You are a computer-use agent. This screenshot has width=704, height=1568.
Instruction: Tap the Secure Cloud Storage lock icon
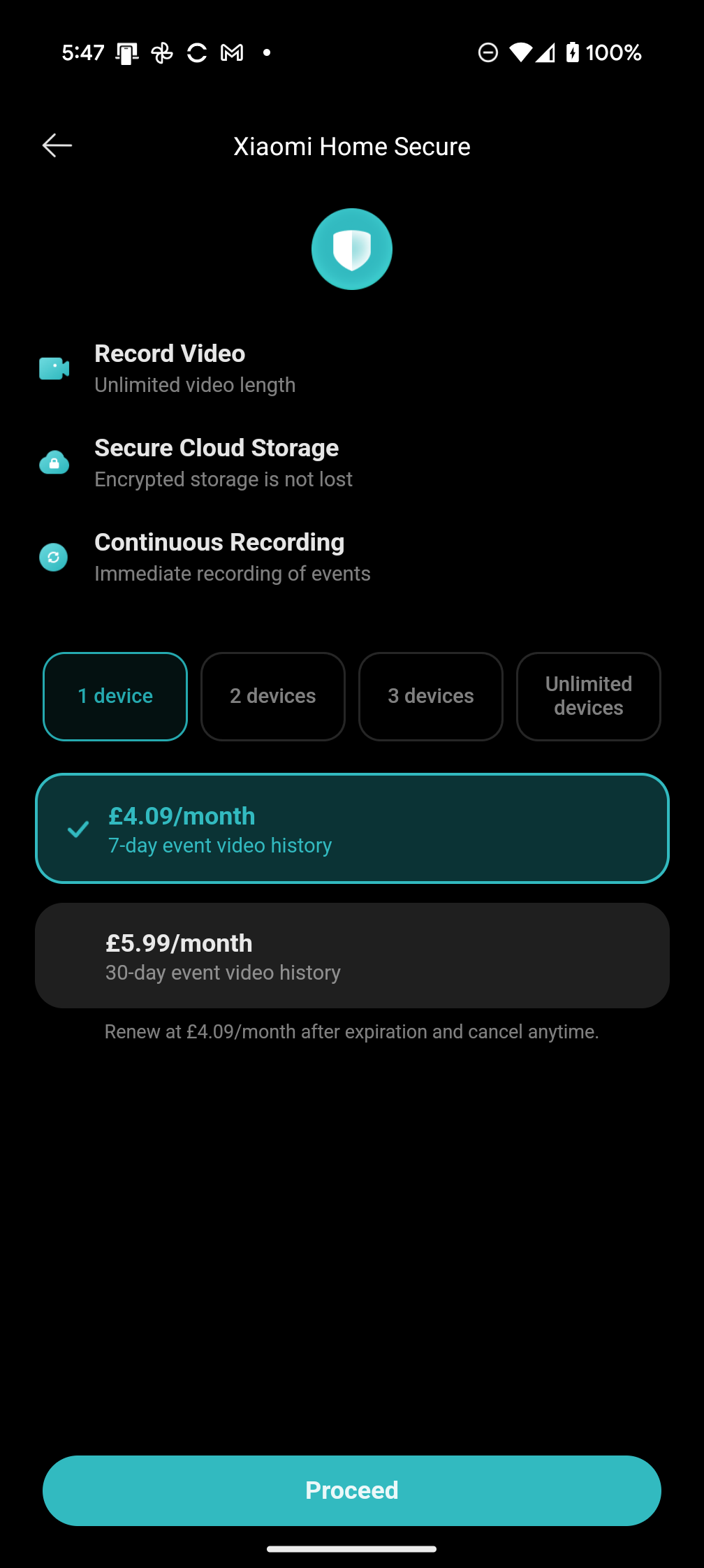[x=54, y=463]
